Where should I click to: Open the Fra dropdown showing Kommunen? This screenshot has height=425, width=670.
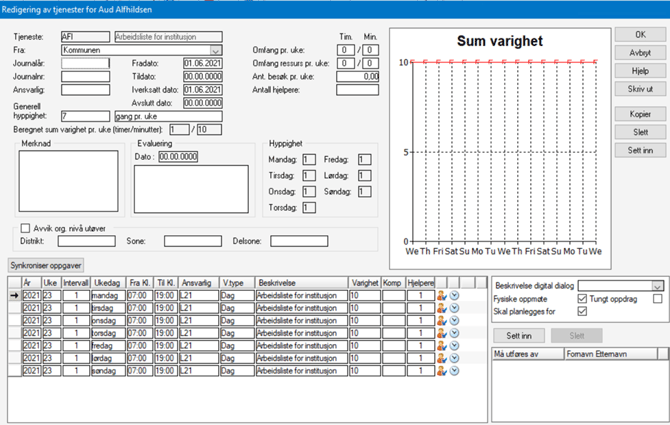[x=215, y=49]
